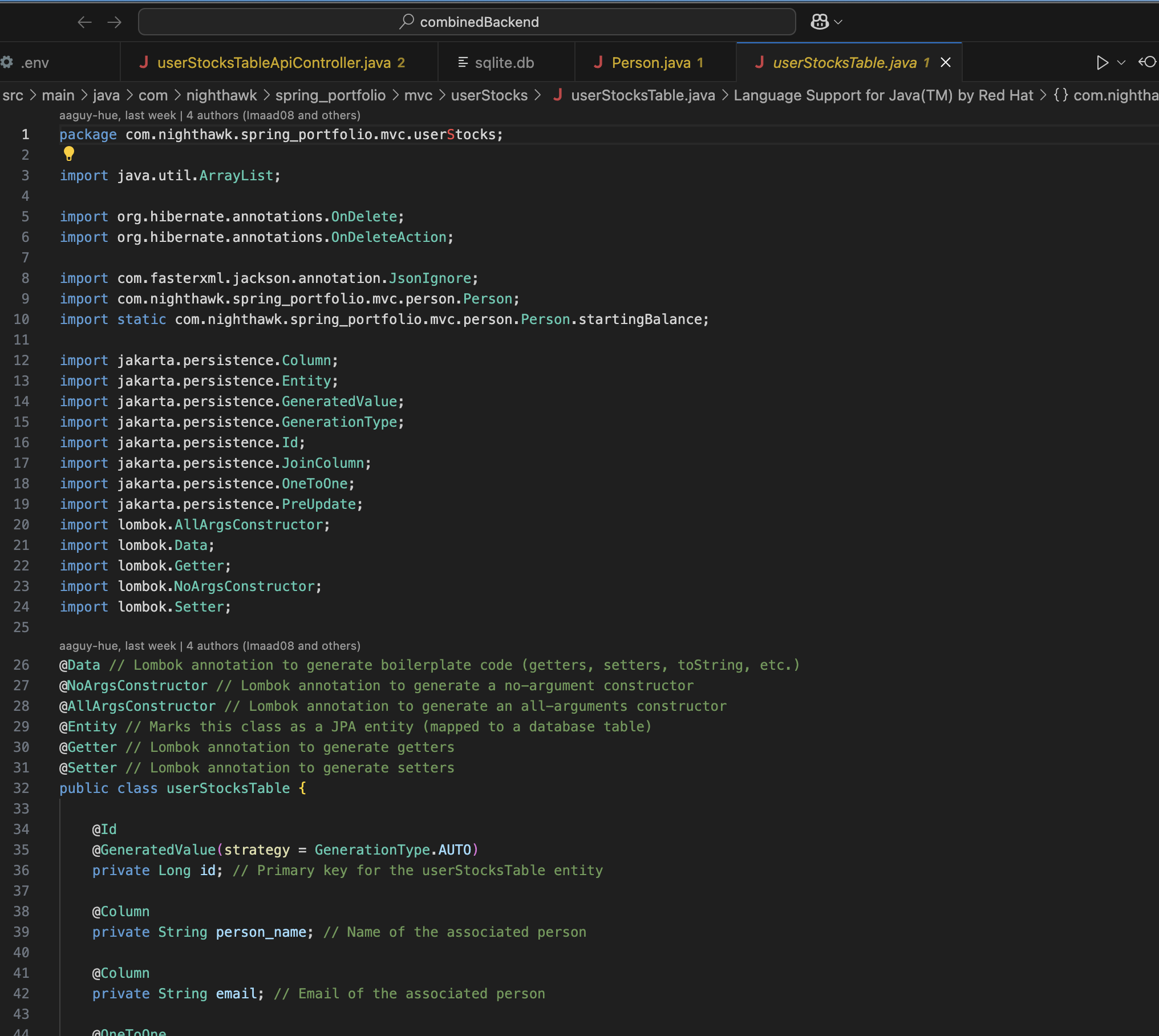The height and width of the screenshot is (1036, 1159).
Task: Click the lightbulb quick-fix icon
Action: (x=68, y=153)
